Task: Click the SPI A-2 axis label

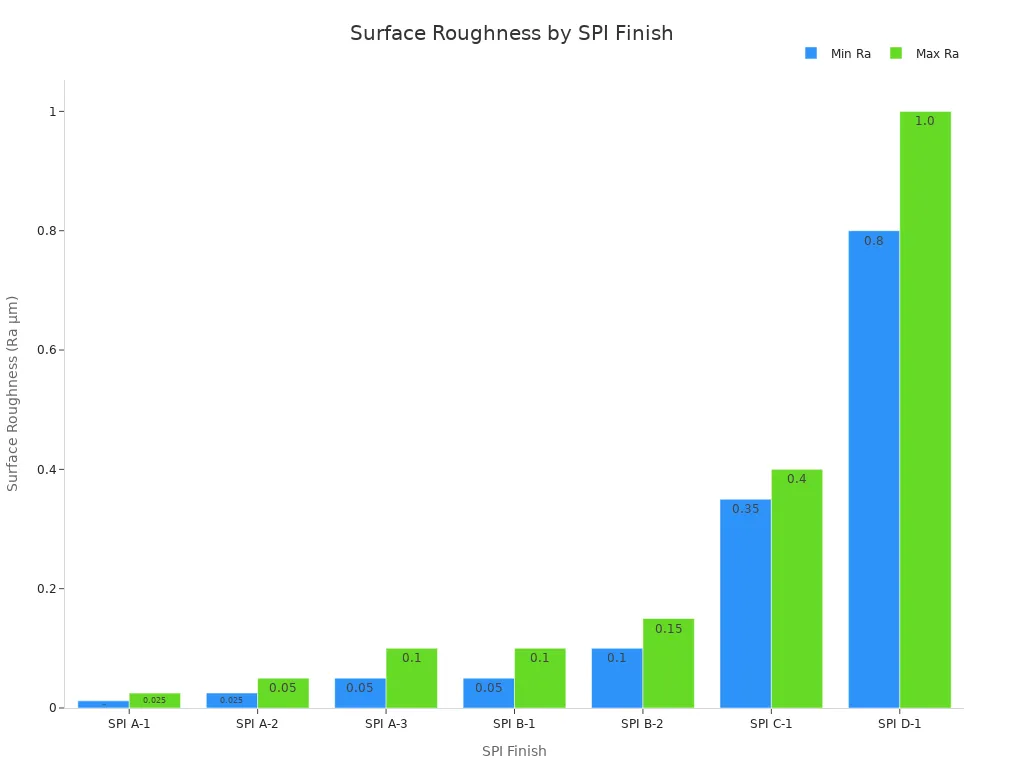Action: click(255, 722)
